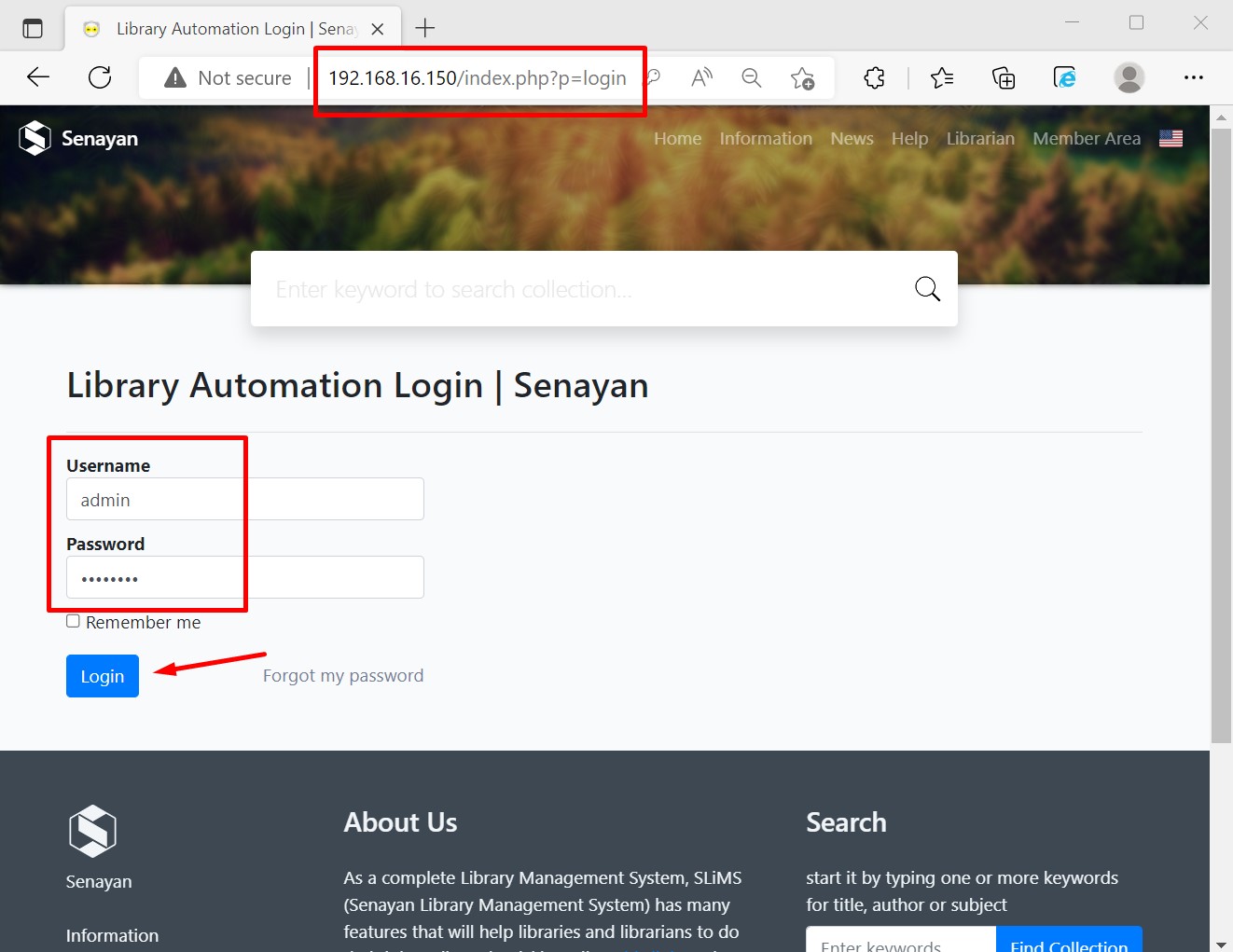Open the browser profile avatar
The height and width of the screenshot is (952, 1233).
pos(1129,78)
